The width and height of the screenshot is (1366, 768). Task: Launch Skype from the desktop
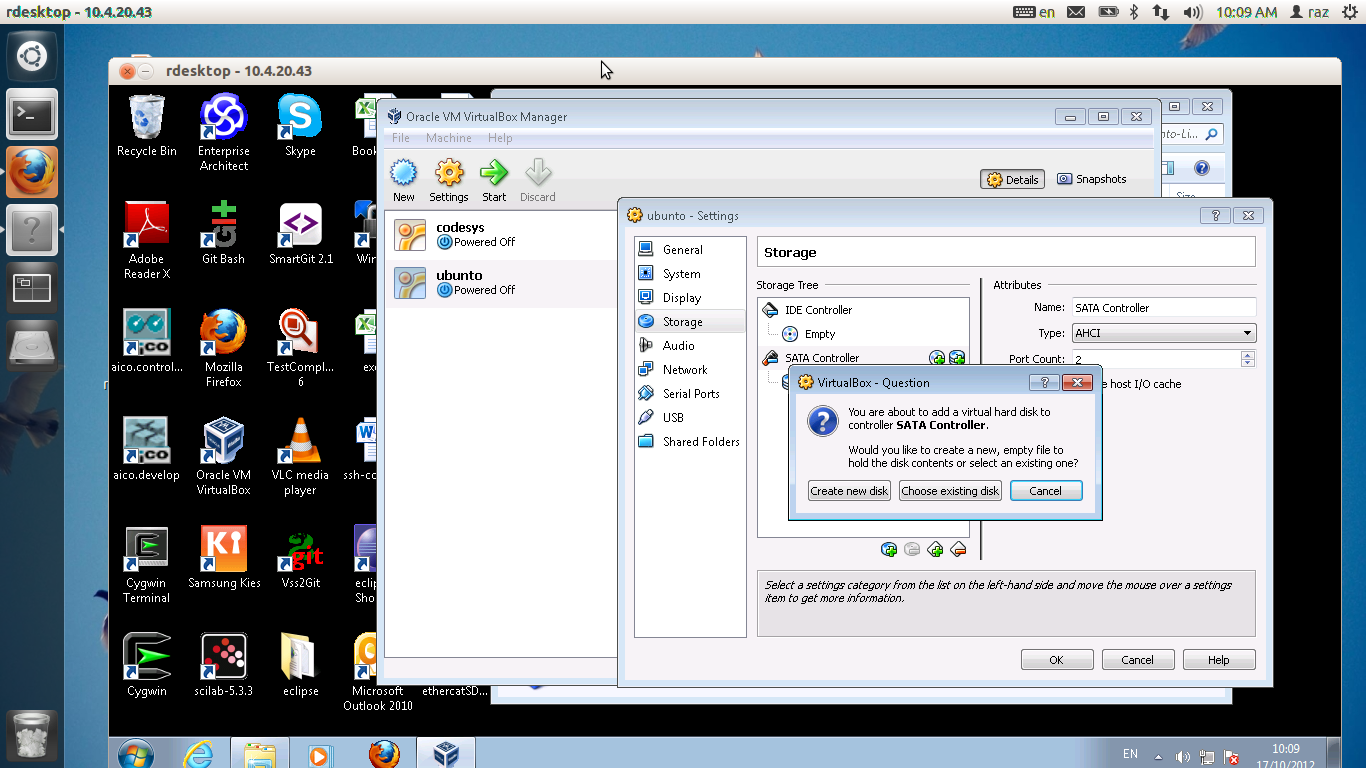[x=300, y=126]
